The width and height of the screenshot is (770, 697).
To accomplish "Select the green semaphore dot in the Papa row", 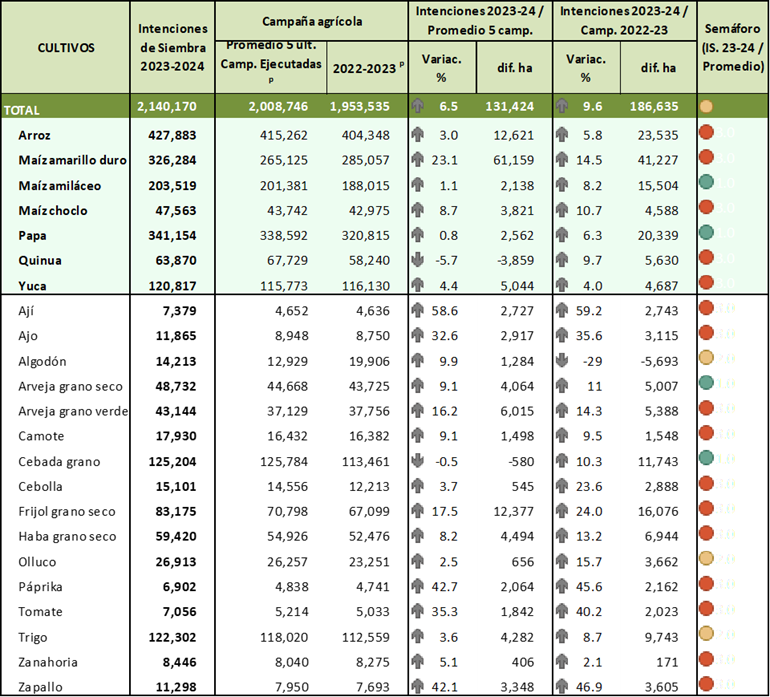I will 706,233.
